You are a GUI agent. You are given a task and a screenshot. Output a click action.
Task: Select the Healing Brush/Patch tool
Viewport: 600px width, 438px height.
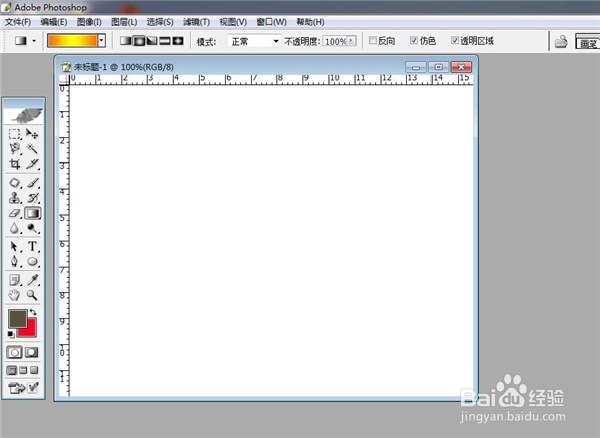[15, 183]
